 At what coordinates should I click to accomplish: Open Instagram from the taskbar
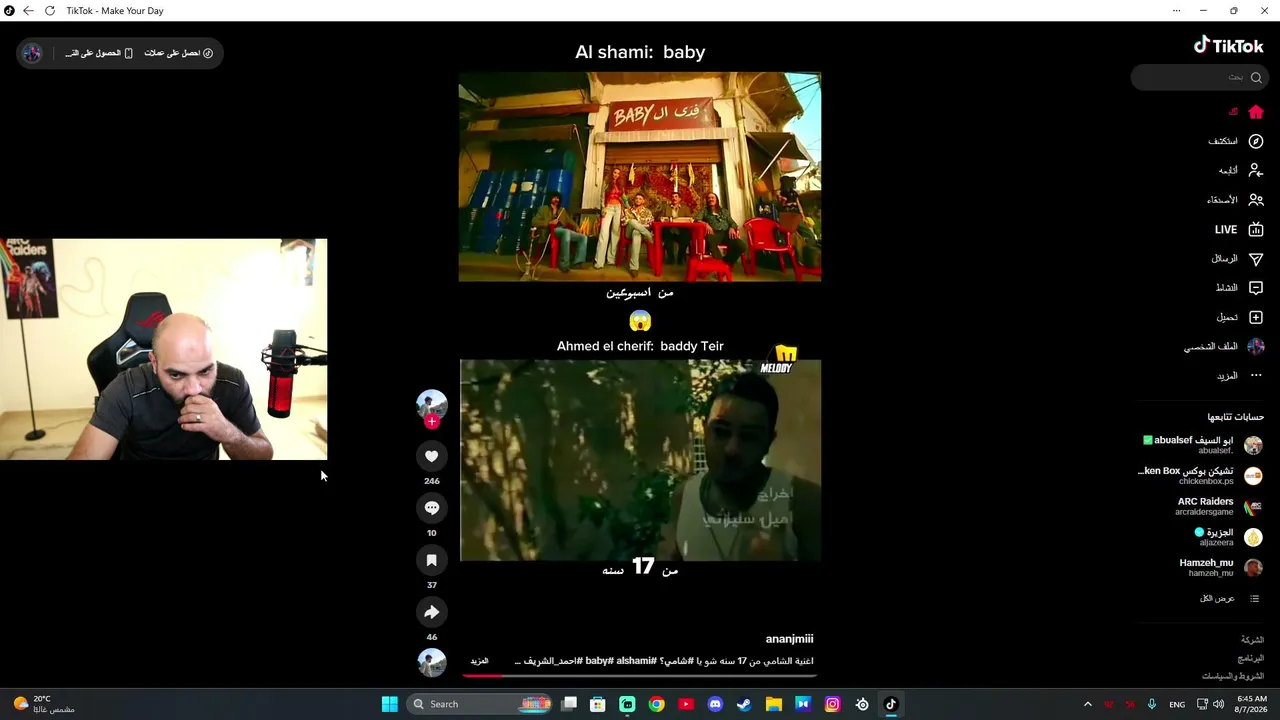[832, 704]
